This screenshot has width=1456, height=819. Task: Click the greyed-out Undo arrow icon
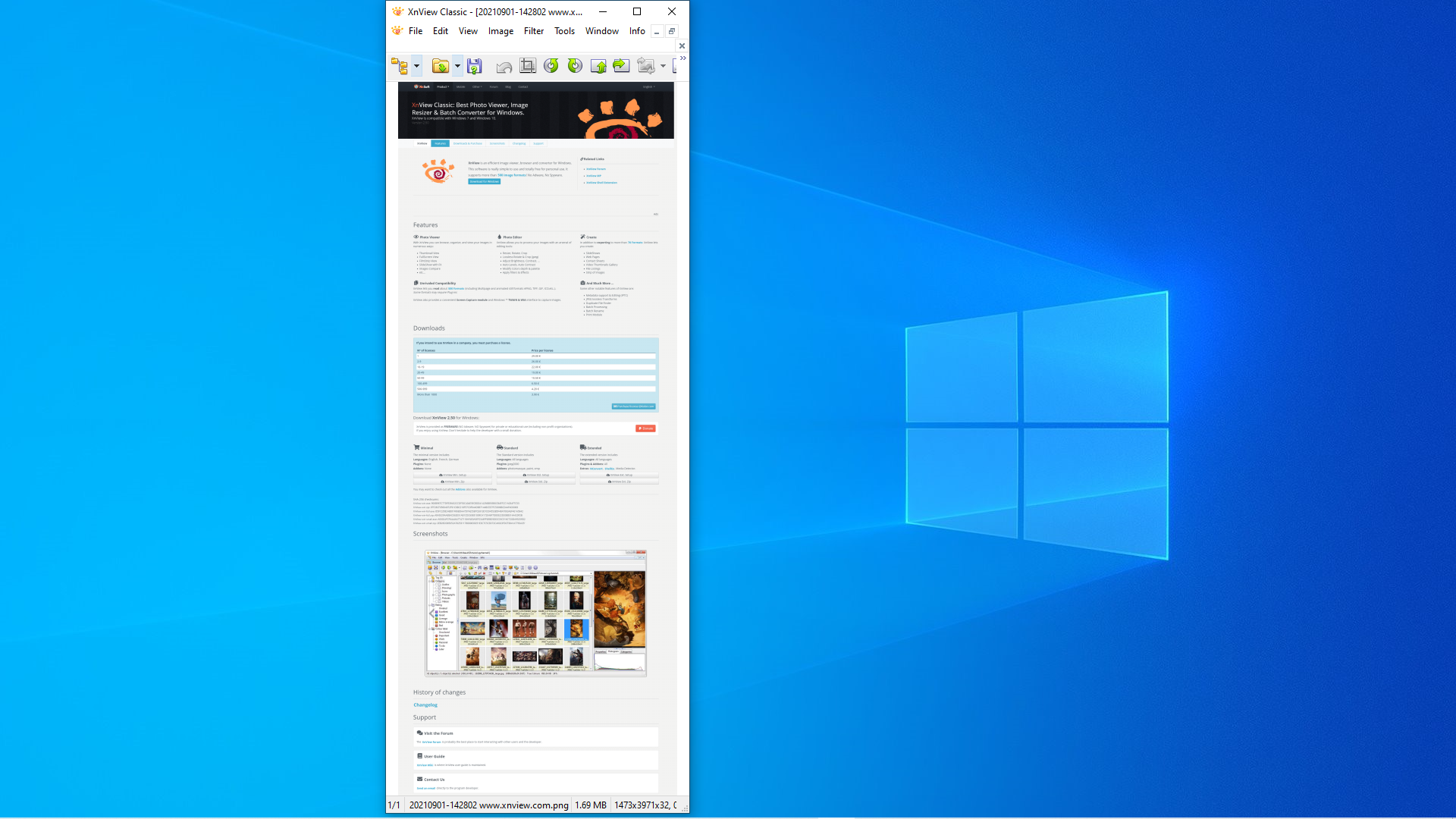pyautogui.click(x=504, y=67)
